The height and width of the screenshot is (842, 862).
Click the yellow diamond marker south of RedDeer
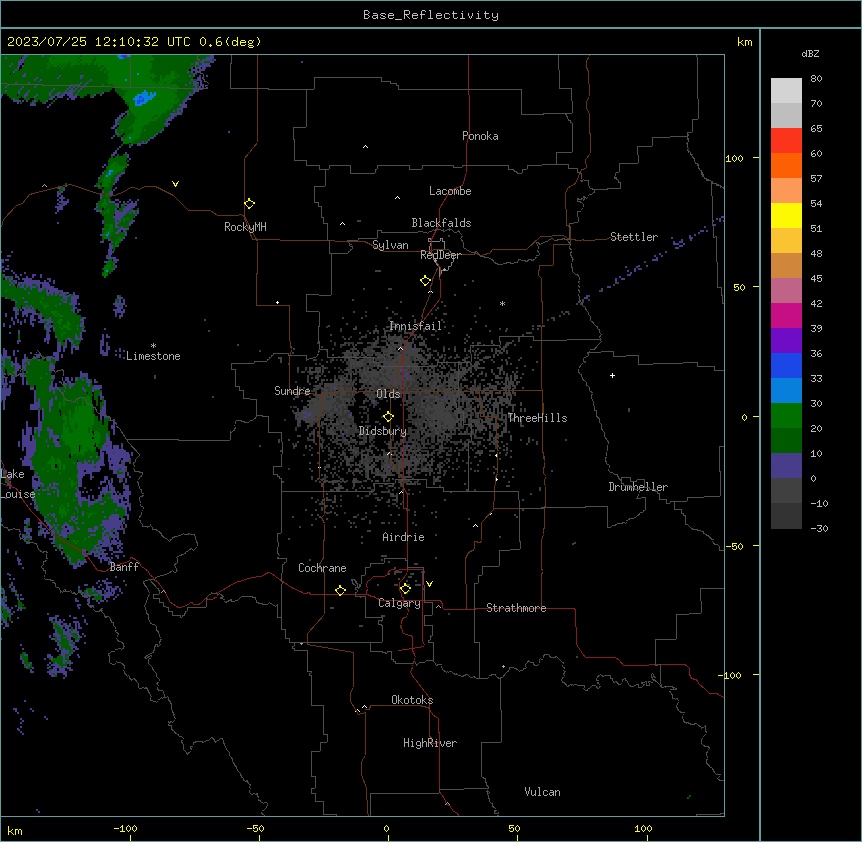point(426,281)
